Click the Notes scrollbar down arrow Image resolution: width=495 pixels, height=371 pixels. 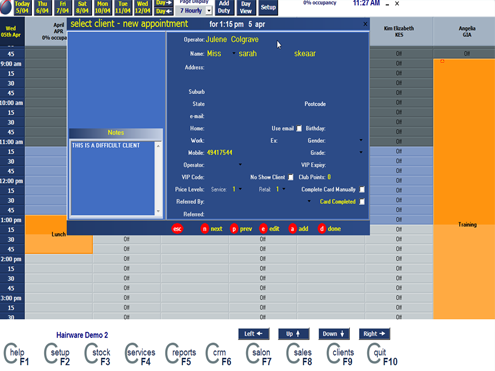pyautogui.click(x=158, y=211)
